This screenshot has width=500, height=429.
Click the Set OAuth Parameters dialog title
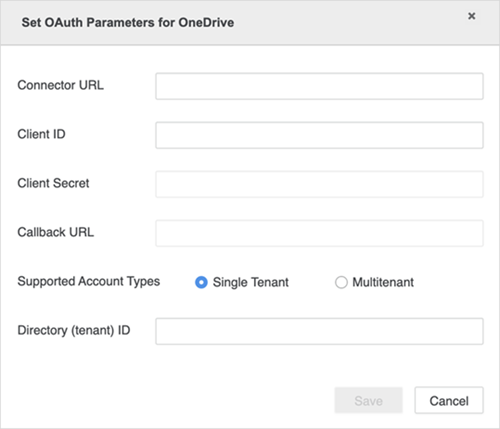point(128,23)
